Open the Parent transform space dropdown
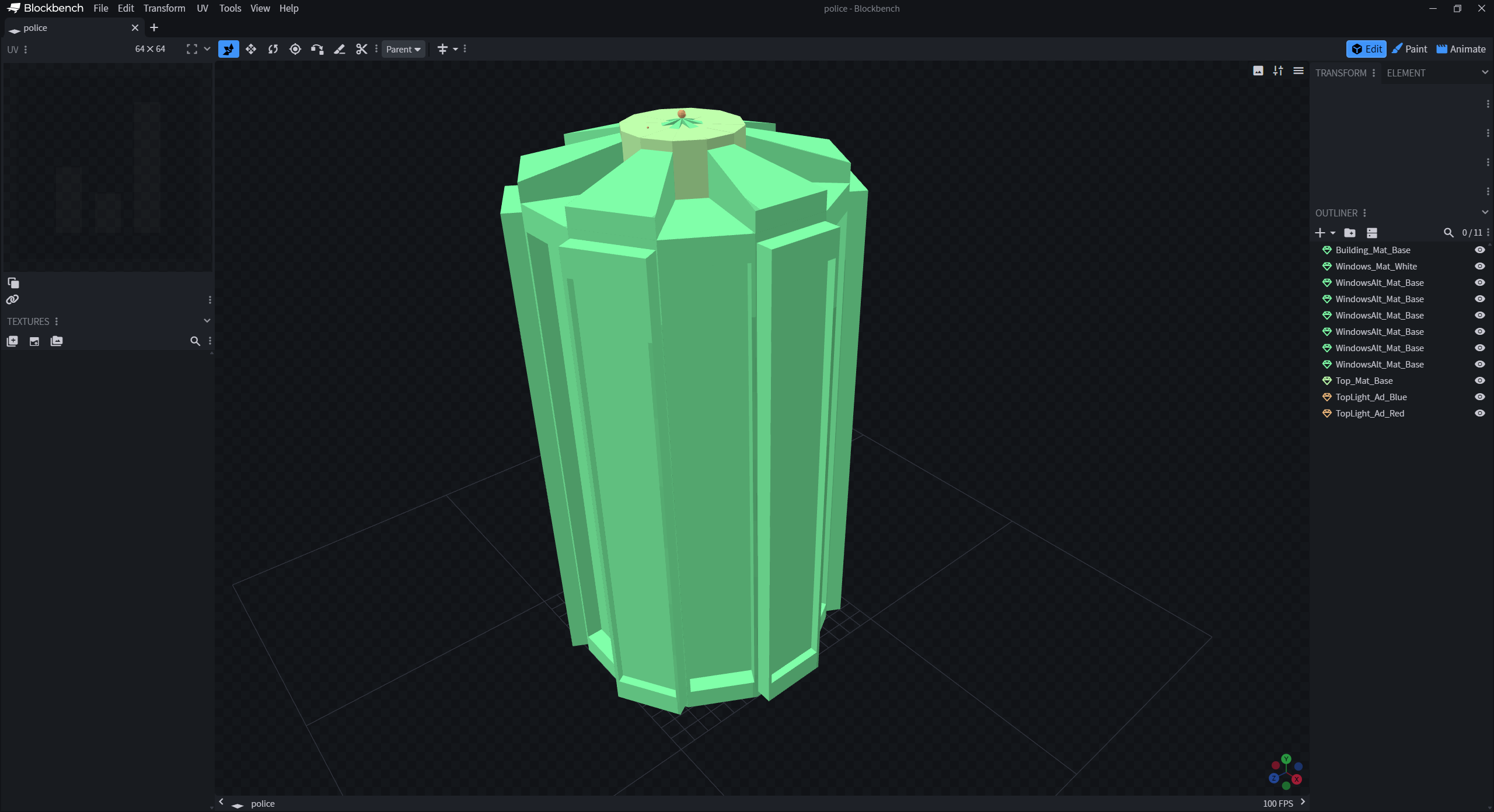Viewport: 1494px width, 812px height. [x=403, y=49]
